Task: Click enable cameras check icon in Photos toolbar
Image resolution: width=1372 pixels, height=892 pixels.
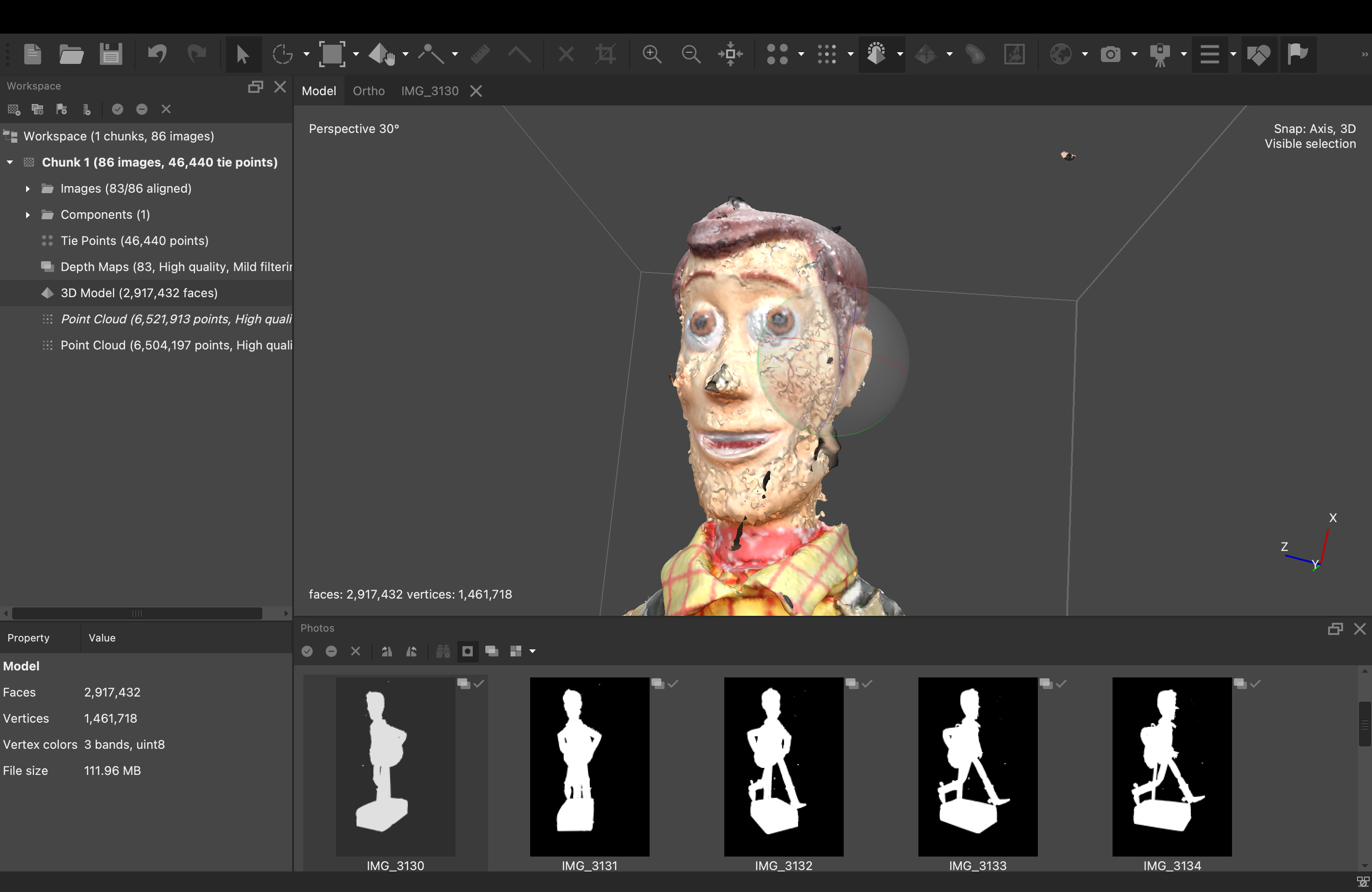Action: point(307,651)
